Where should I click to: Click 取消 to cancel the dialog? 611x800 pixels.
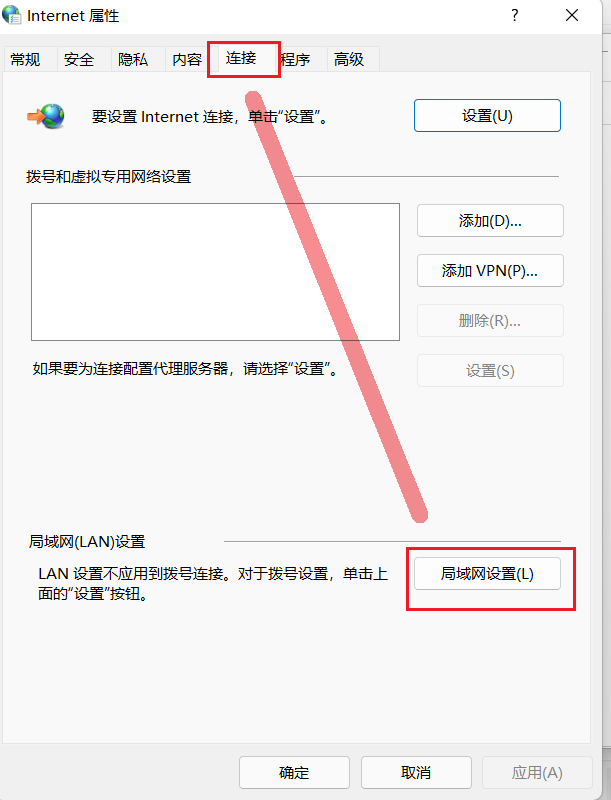(x=416, y=772)
